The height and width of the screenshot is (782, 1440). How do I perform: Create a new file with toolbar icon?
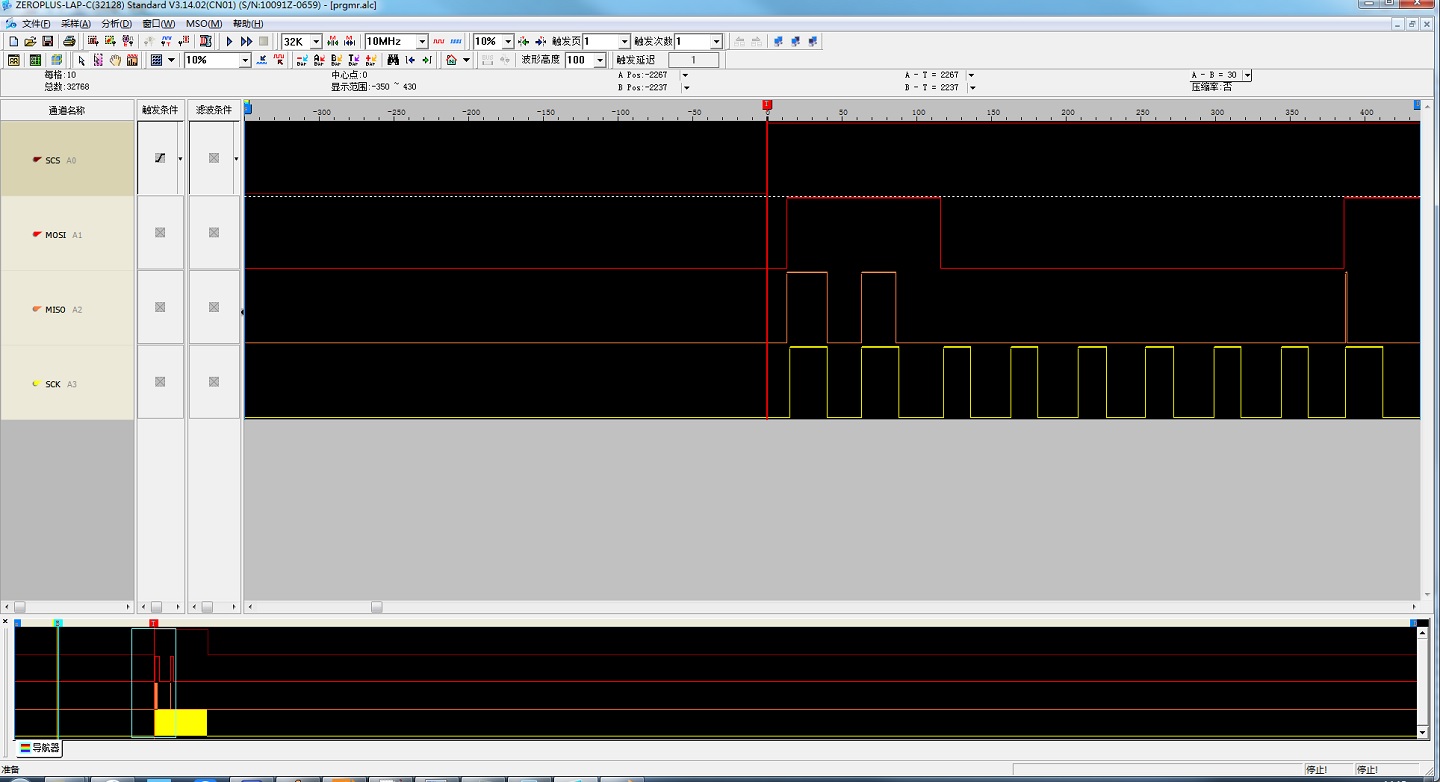coord(13,41)
